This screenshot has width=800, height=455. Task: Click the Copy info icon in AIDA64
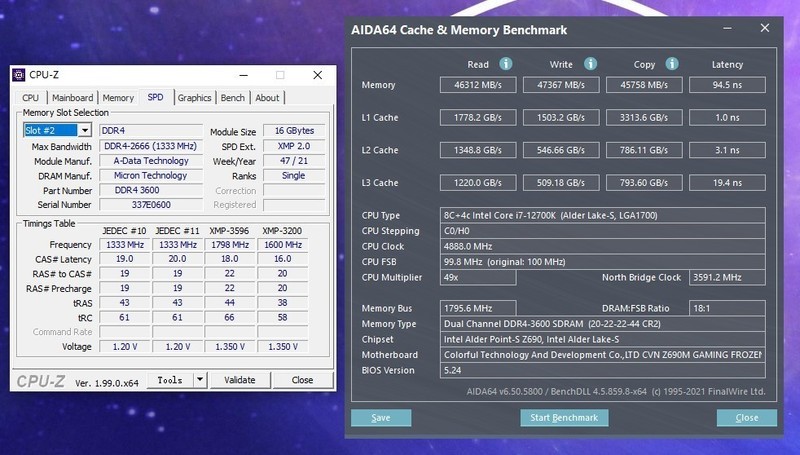(x=672, y=64)
